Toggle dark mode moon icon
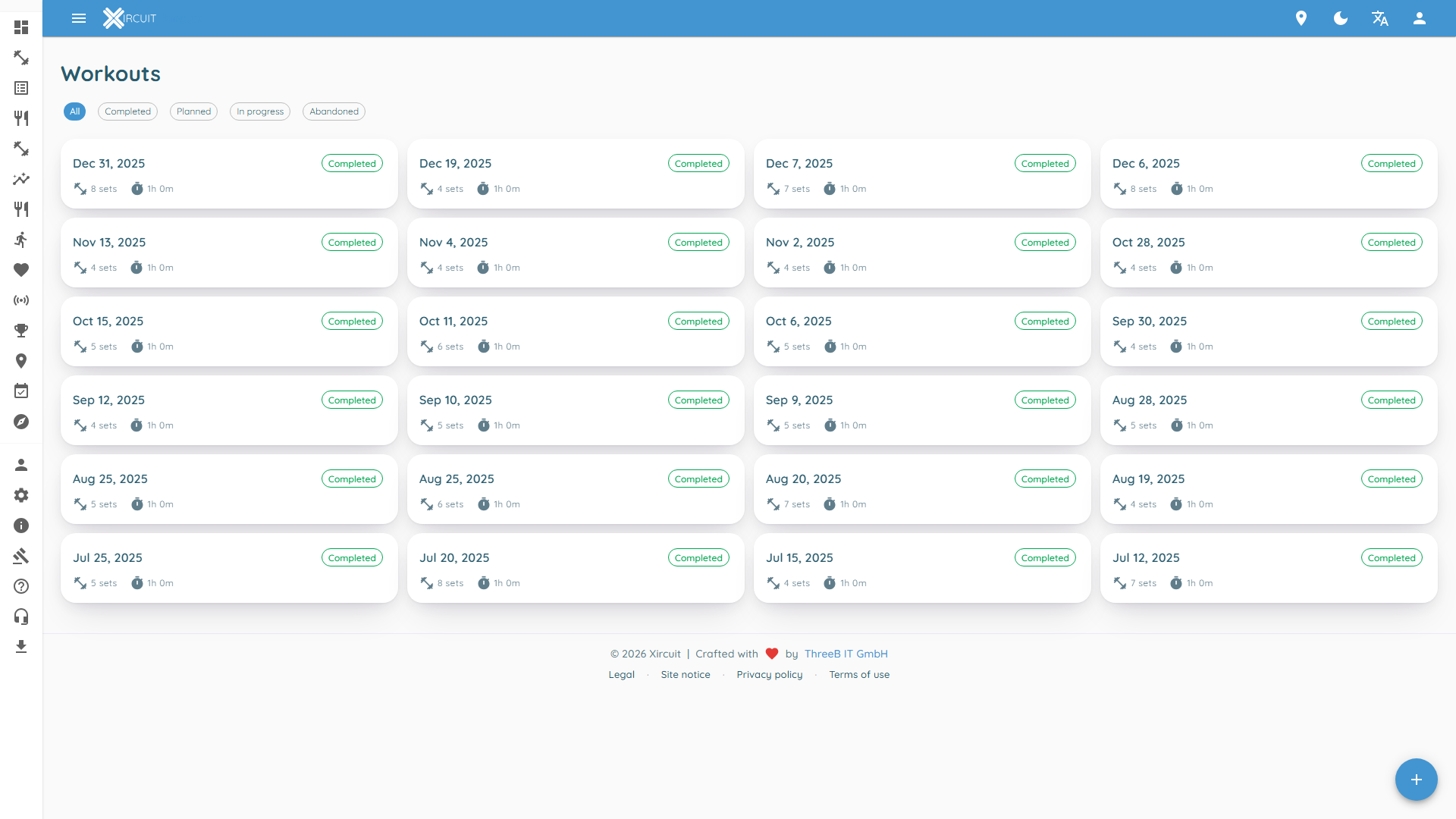Image resolution: width=1456 pixels, height=819 pixels. tap(1341, 18)
